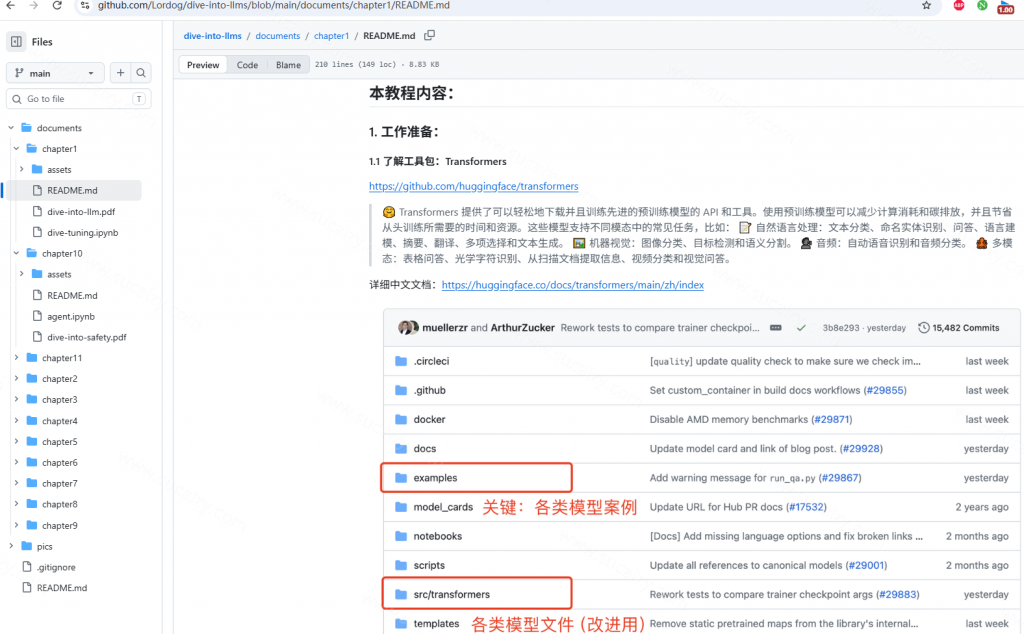Expand the chapter1 assets folder chevron
The width and height of the screenshot is (1024, 634).
click(x=22, y=170)
